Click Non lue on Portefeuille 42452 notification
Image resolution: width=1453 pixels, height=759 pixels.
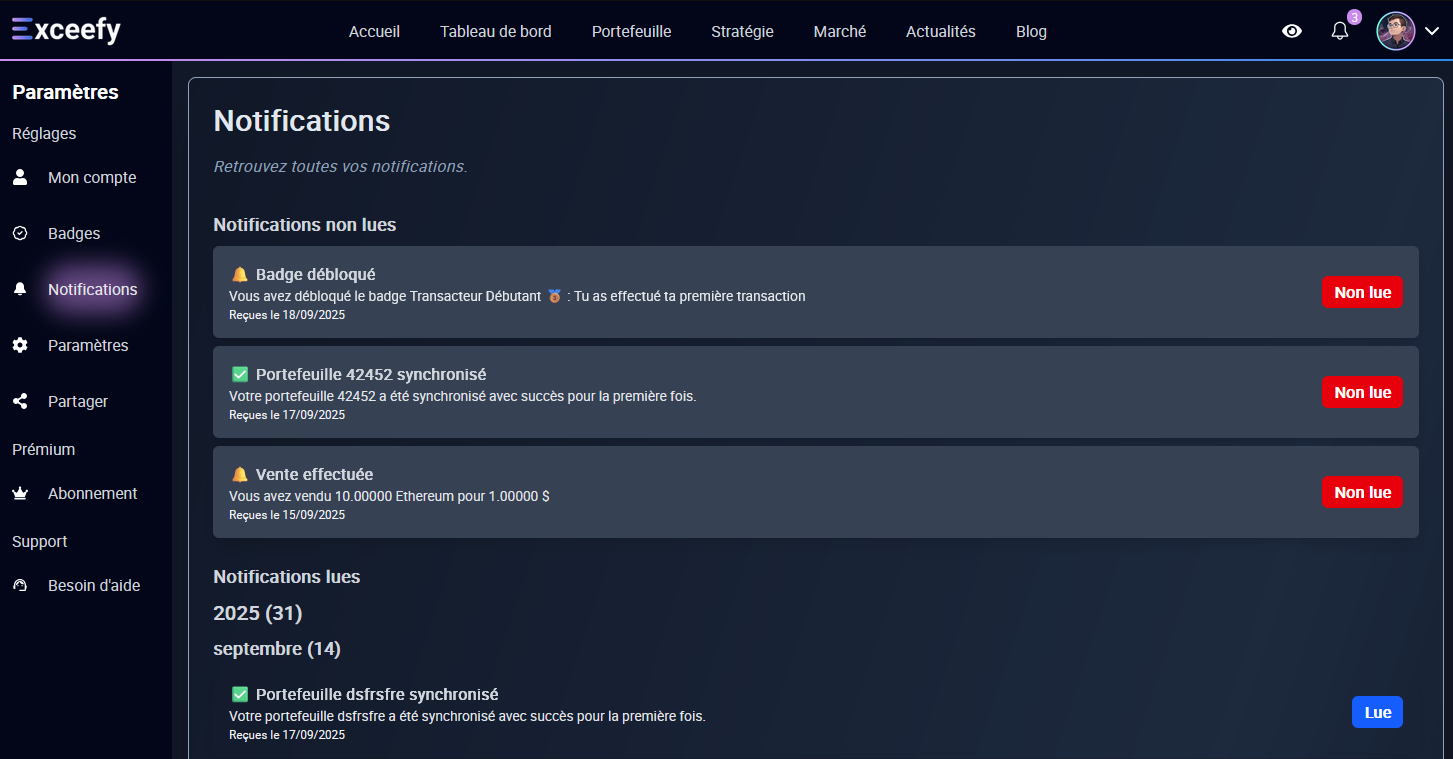[x=1362, y=392]
